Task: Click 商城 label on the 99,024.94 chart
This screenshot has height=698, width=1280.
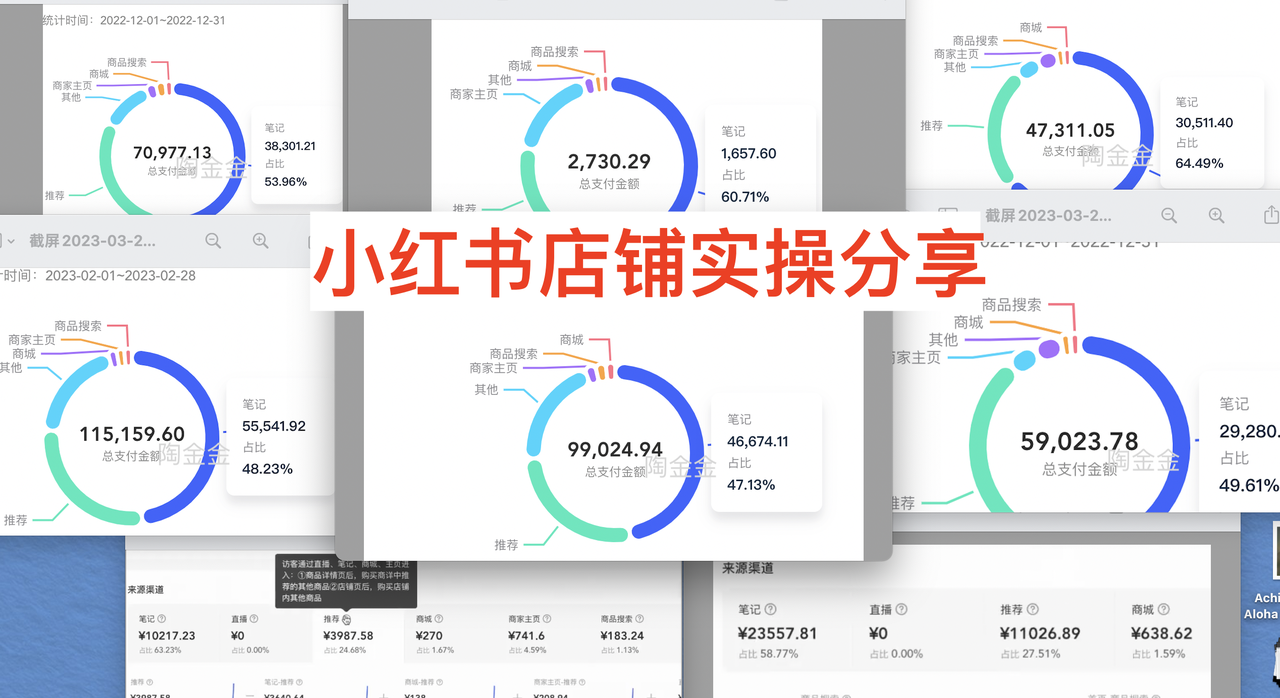Action: click(572, 340)
